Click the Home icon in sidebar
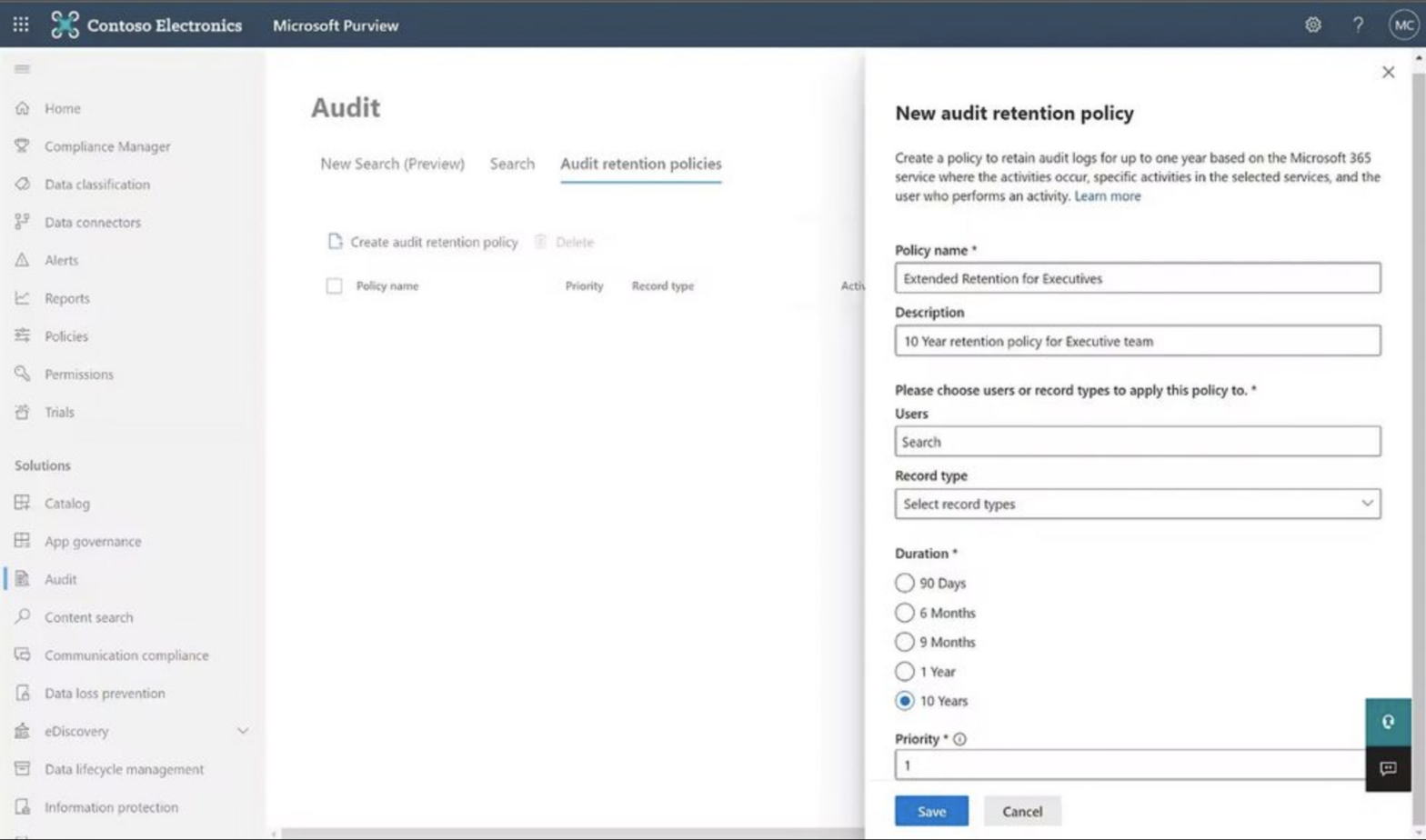1426x840 pixels. (x=22, y=108)
